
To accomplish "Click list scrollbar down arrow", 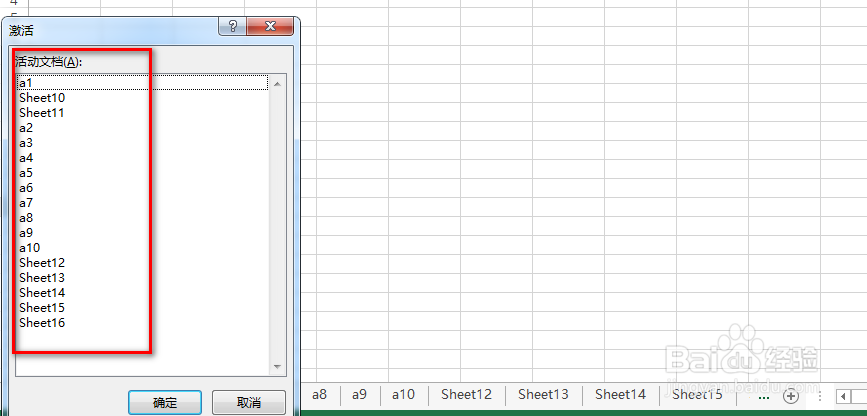I will click(278, 367).
